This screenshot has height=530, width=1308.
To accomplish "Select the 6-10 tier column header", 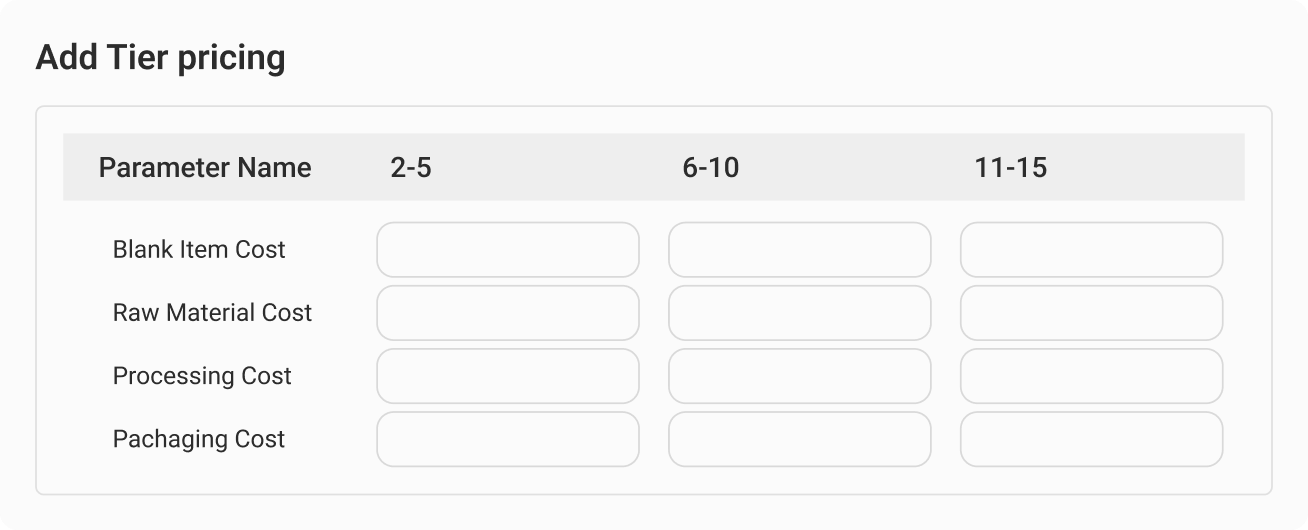I will (711, 168).
